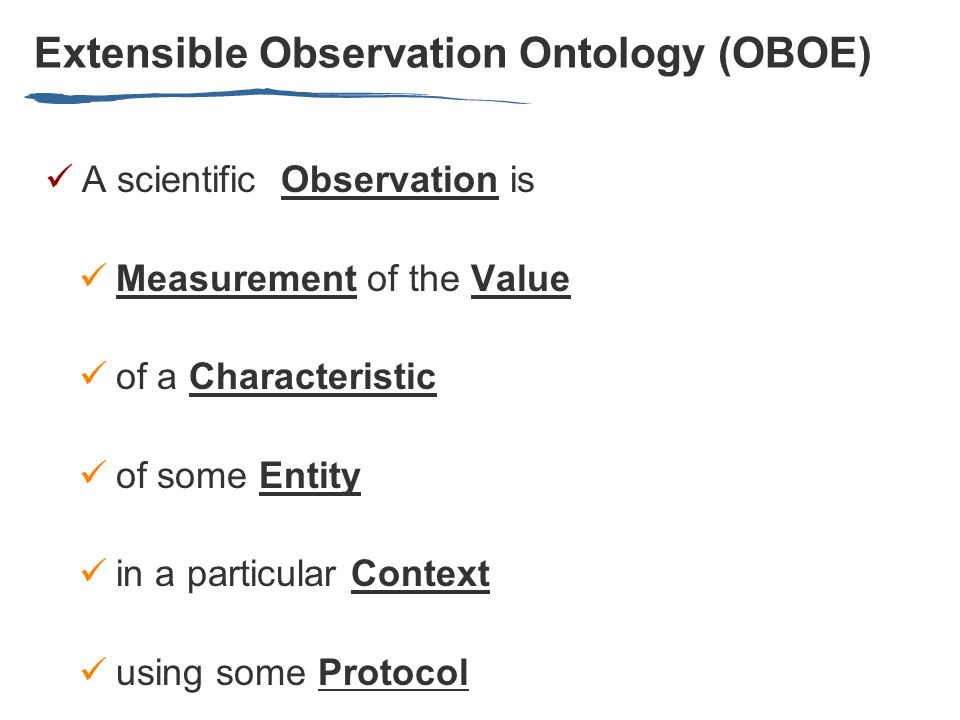The image size is (960, 720).
Task: Click the text 'of the' between Measurement and Value
Action: [413, 280]
